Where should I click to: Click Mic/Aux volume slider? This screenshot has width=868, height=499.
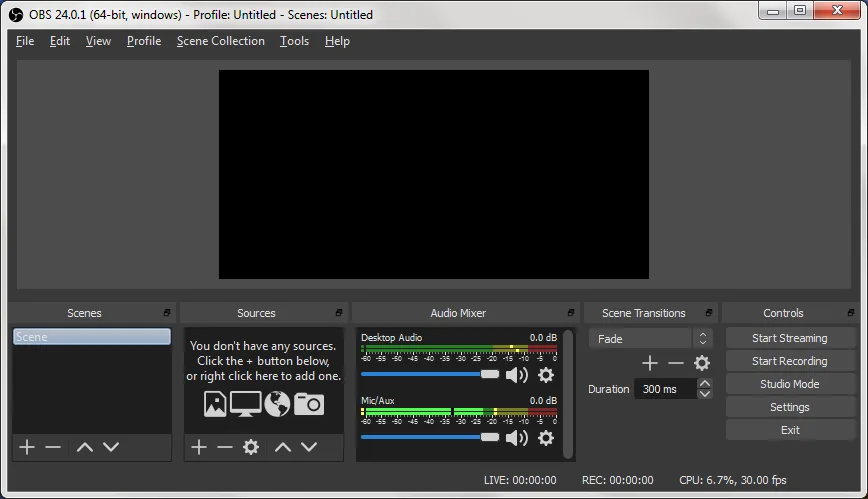point(430,438)
